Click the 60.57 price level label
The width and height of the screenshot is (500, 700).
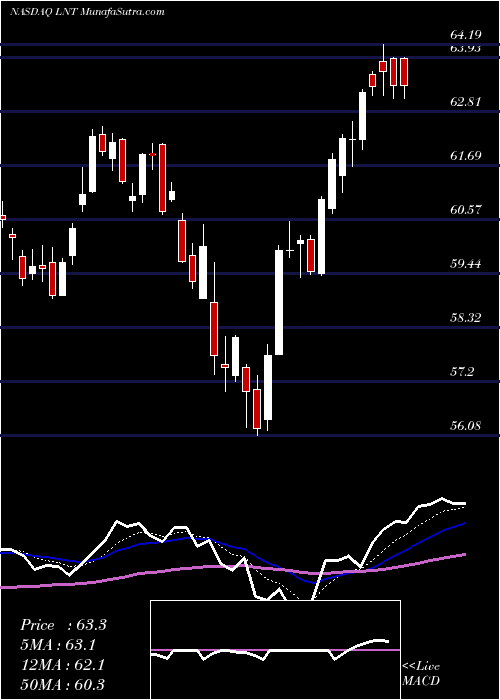466,209
